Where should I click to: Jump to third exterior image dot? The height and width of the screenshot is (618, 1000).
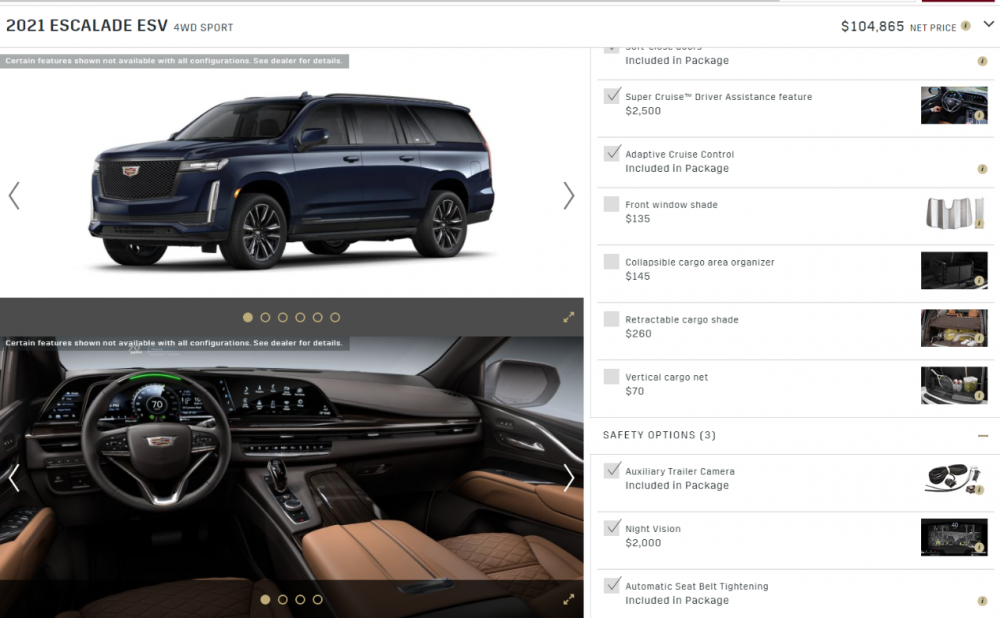(x=283, y=317)
